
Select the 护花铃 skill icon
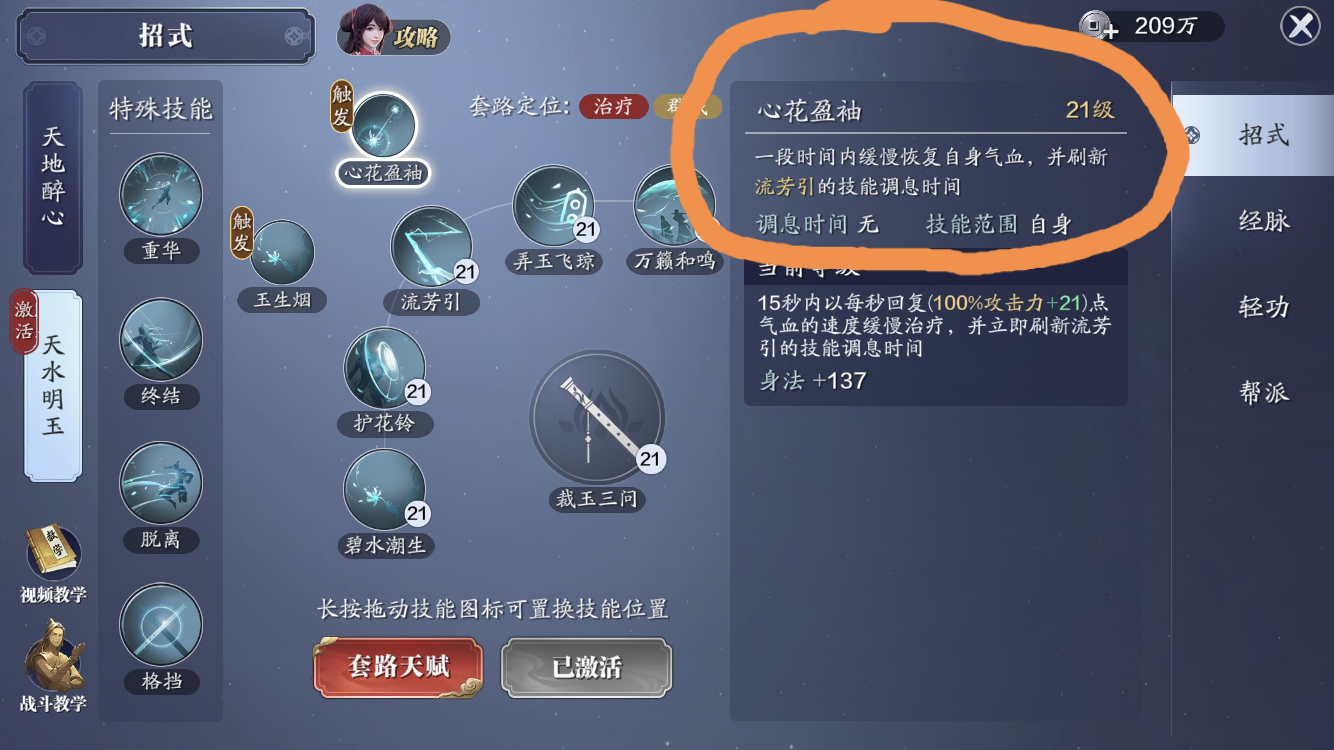(x=385, y=368)
